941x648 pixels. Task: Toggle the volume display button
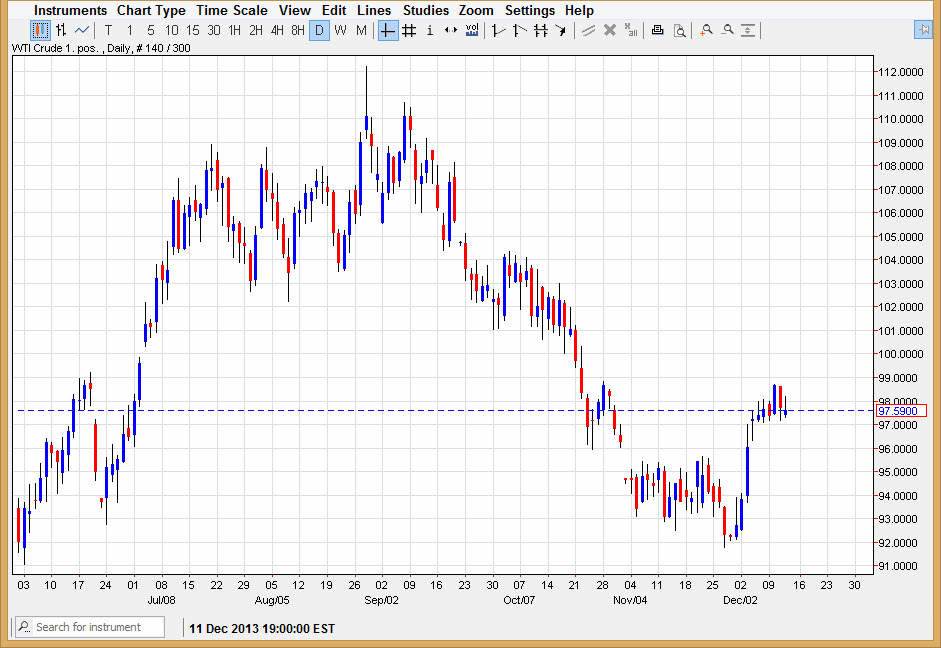pyautogui.click(x=472, y=30)
